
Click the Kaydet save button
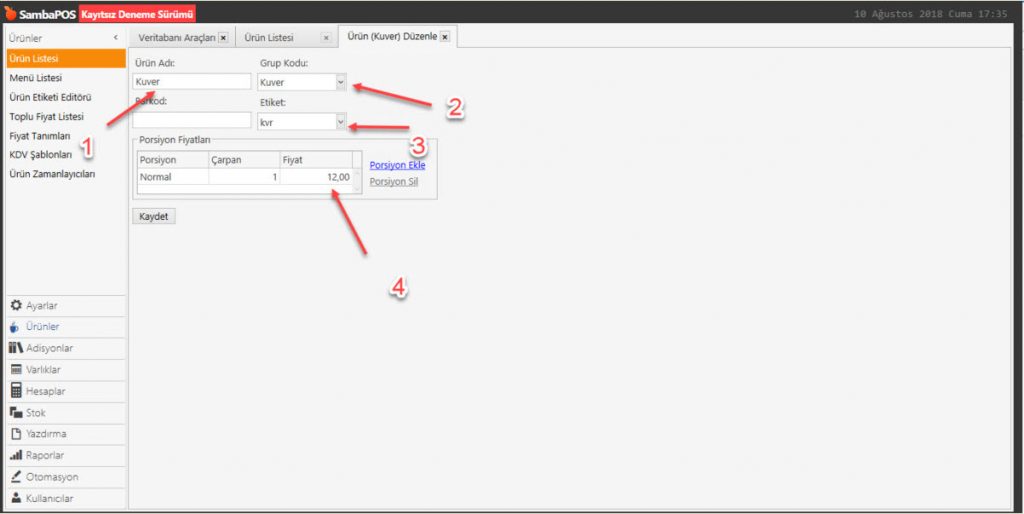tap(153, 216)
